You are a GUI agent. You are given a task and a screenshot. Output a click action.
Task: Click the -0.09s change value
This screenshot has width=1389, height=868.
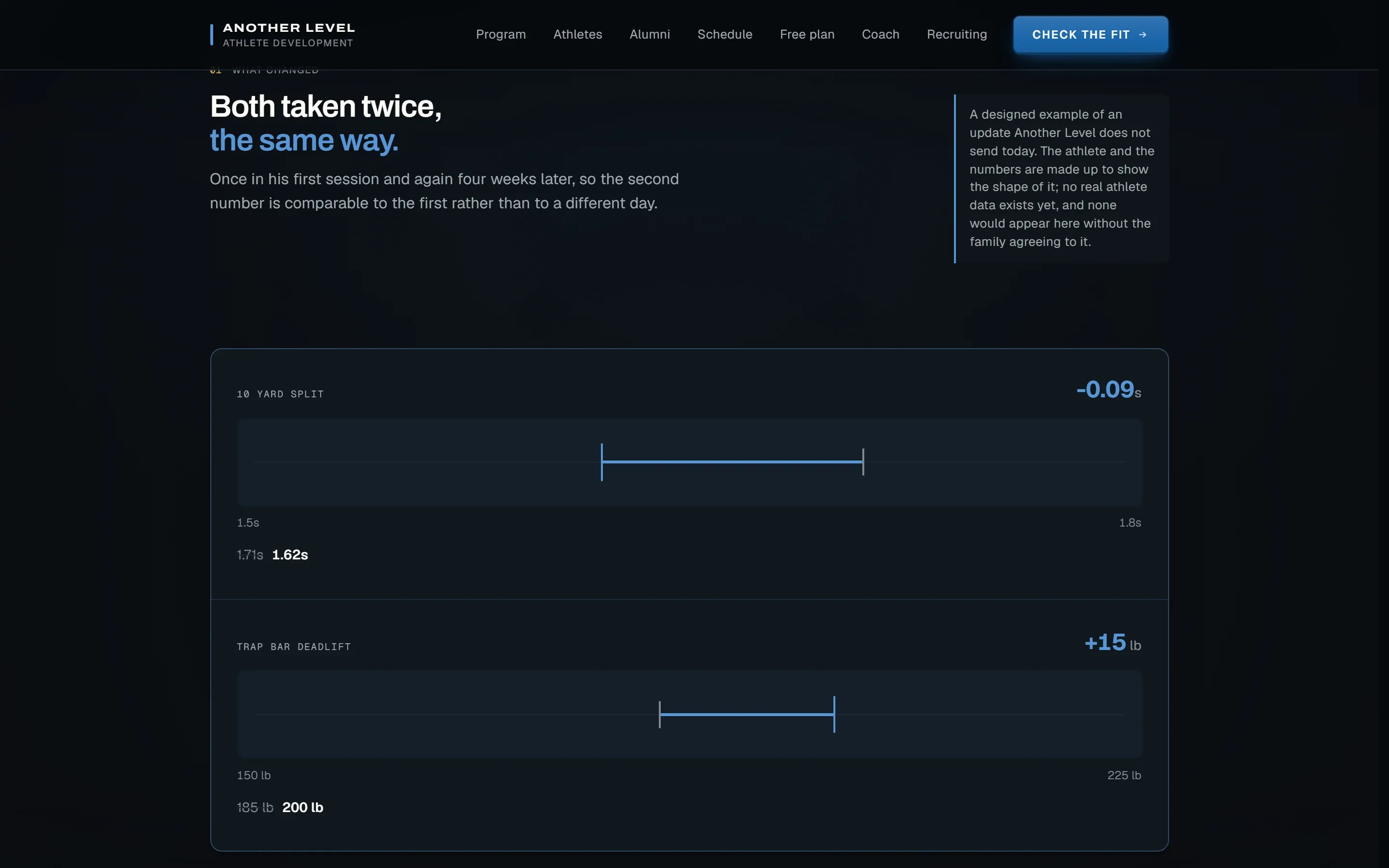pyautogui.click(x=1108, y=389)
